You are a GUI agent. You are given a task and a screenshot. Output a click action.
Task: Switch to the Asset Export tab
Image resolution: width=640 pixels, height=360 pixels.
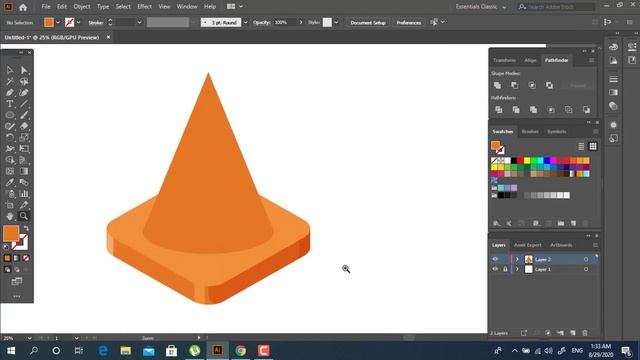(527, 245)
